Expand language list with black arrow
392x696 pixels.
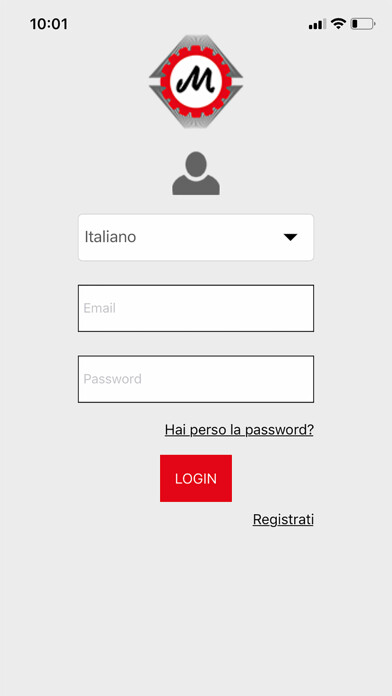[x=290, y=237]
